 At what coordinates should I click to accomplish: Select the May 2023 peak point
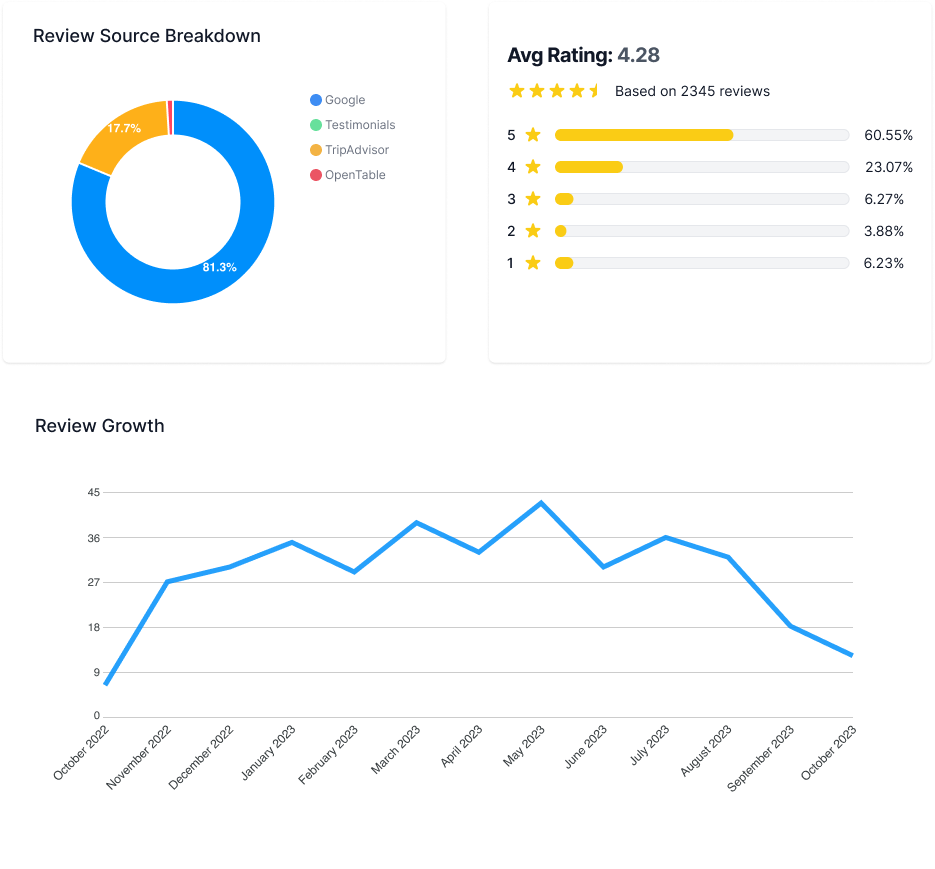point(541,503)
